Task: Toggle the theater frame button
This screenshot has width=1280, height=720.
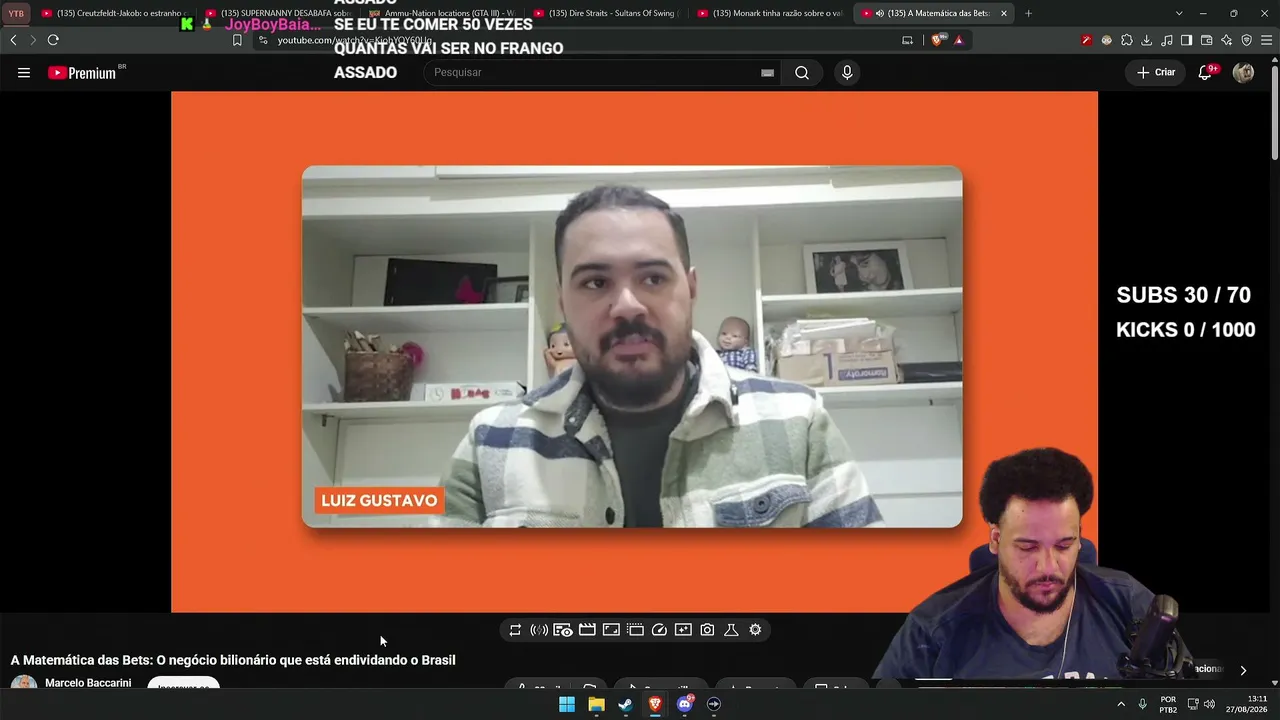Action: 635,630
